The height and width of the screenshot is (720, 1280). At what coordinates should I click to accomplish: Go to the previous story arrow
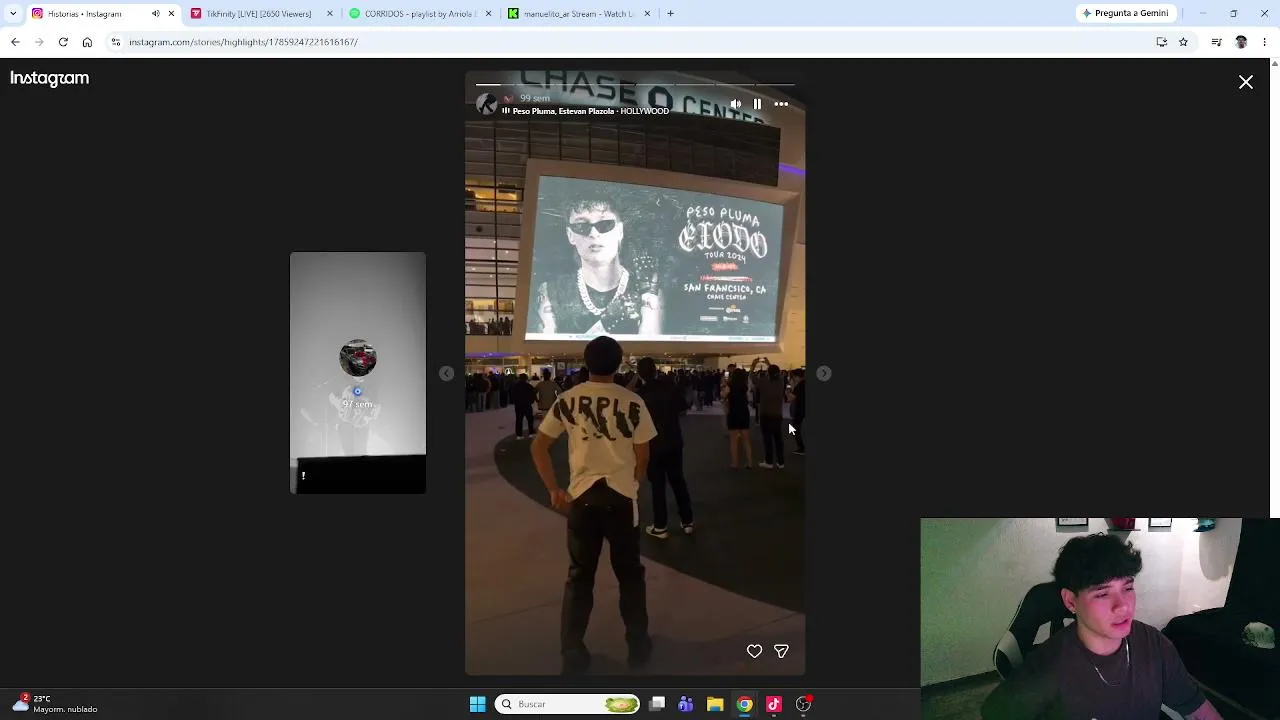point(446,373)
